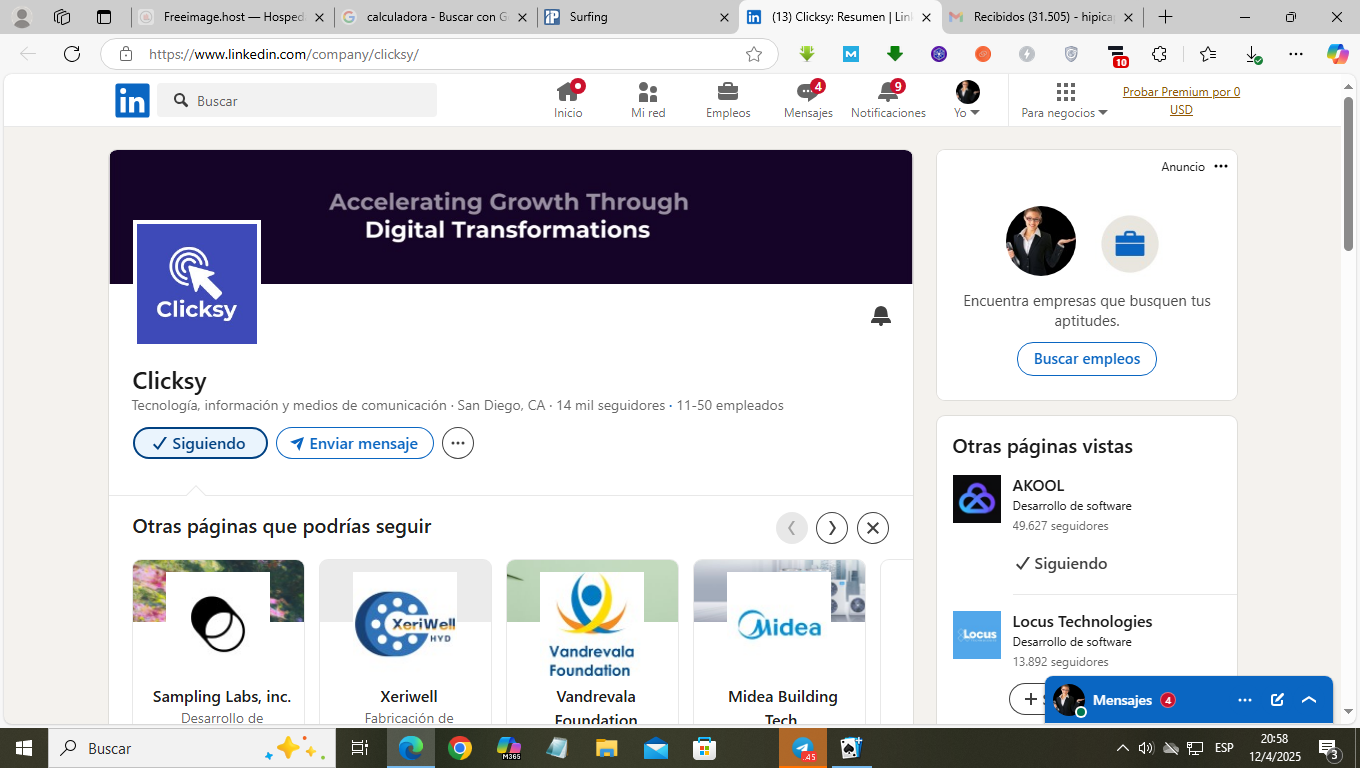Unfollow Clicksy via the Siguiendo button
1360x768 pixels.
pyautogui.click(x=200, y=443)
